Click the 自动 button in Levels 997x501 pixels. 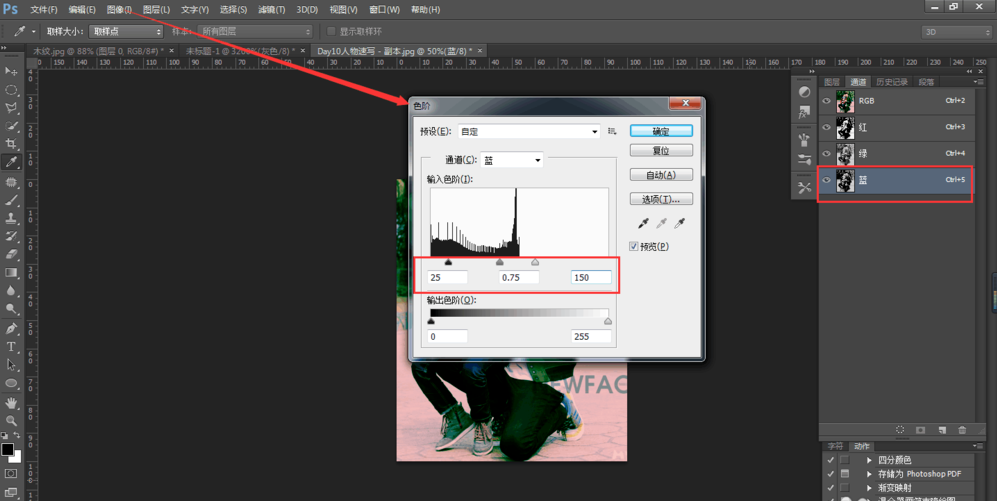tap(661, 175)
